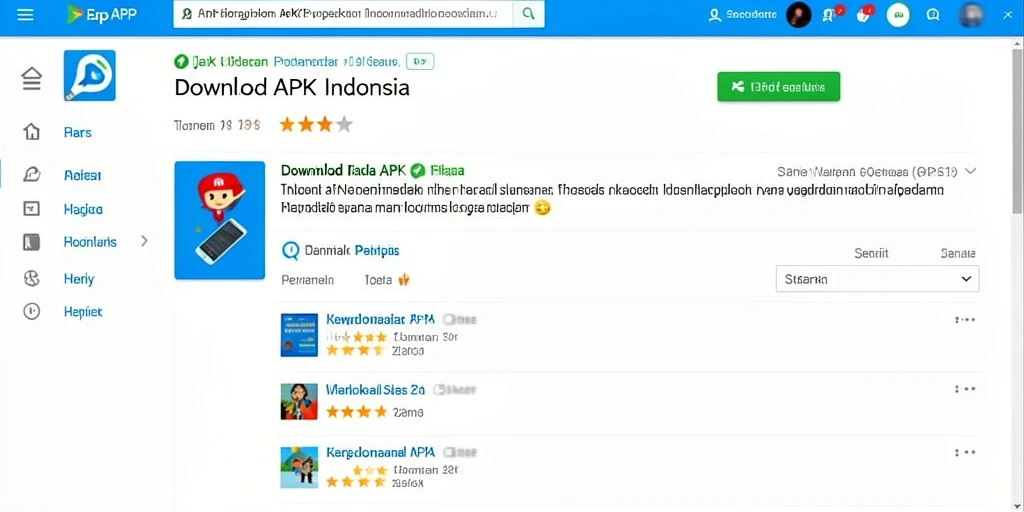Open the Mariokaii Sias 2a link
This screenshot has width=1024, height=512.
pos(375,390)
